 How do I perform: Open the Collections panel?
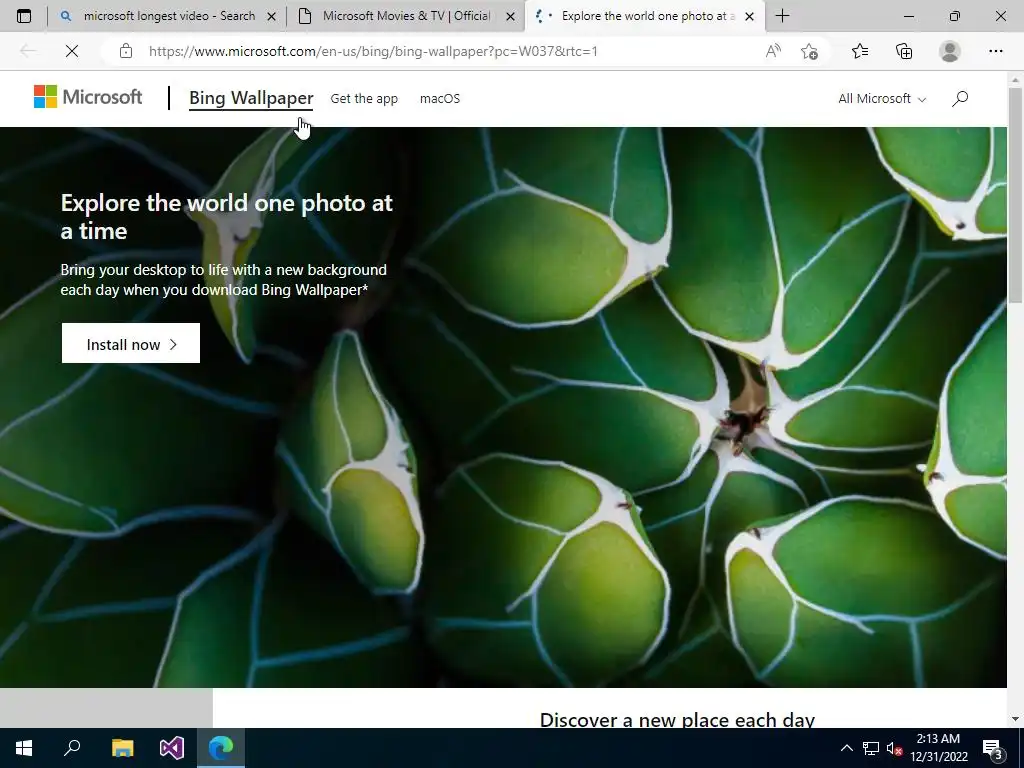[x=904, y=51]
